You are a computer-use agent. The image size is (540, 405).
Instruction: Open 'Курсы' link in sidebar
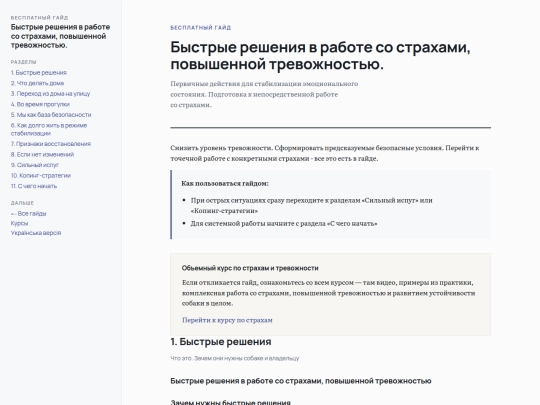(x=19, y=223)
